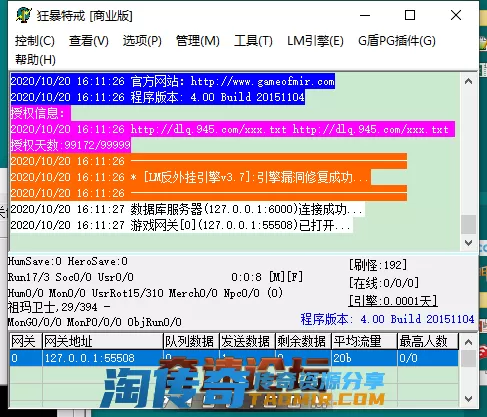Click the 0:0:8 [M][F] status text
Screen dimensions: 487x417
pyautogui.click(x=267, y=277)
